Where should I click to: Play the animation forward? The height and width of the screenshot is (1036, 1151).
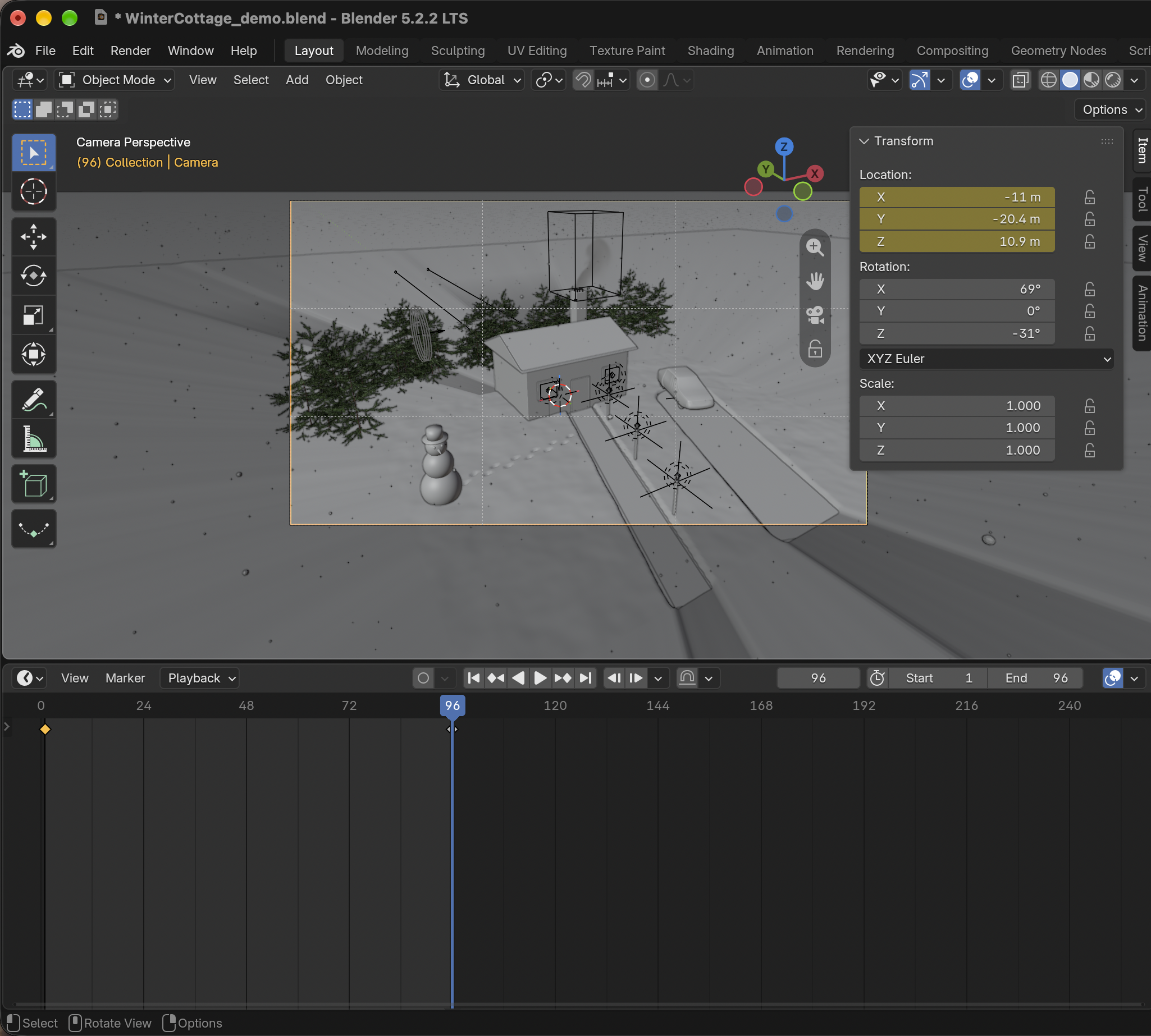(x=540, y=678)
